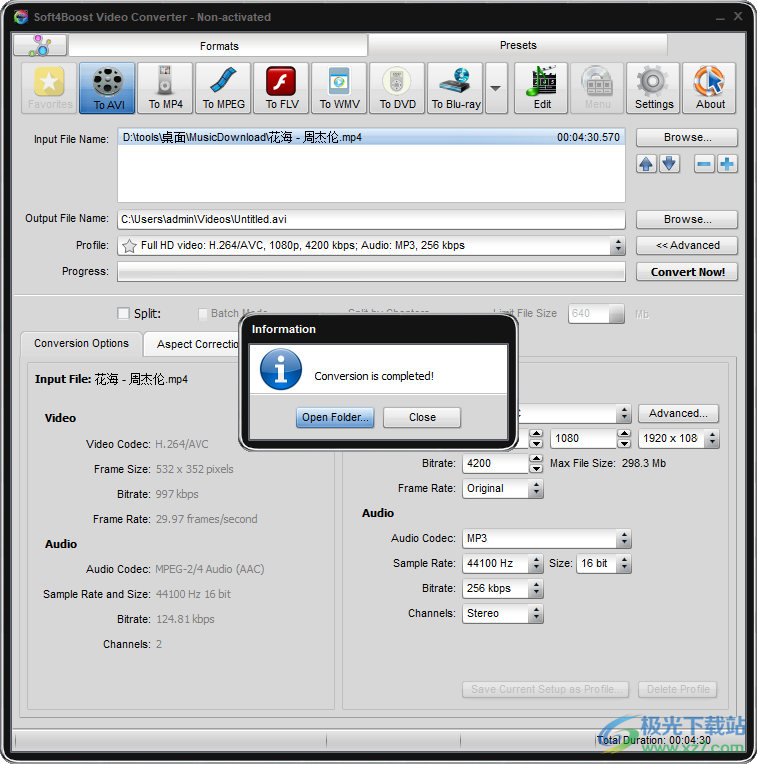Adjust the frame height 1080 stepper
This screenshot has width=757, height=764.
tap(624, 439)
